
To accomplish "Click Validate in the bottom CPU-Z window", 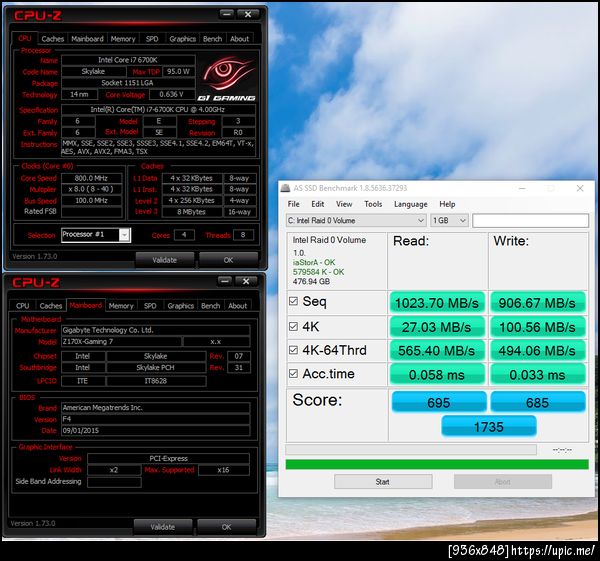I will click(163, 527).
